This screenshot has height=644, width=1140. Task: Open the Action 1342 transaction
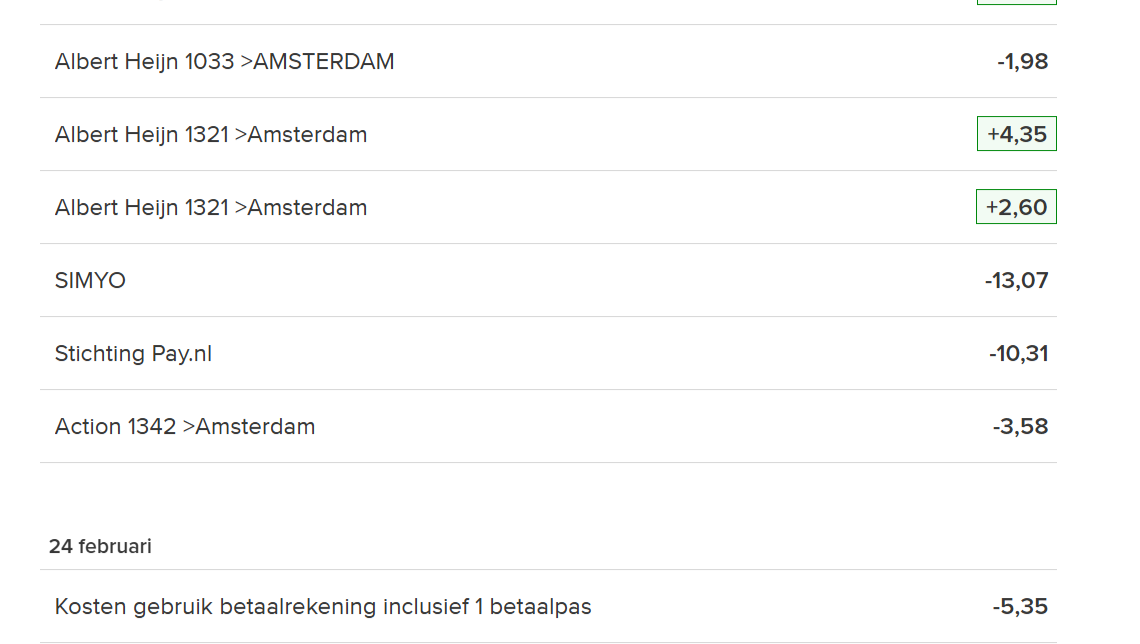[185, 427]
